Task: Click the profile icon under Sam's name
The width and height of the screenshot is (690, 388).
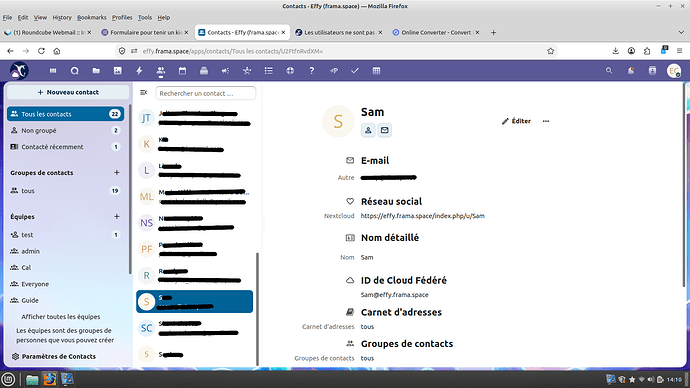Action: pyautogui.click(x=368, y=130)
